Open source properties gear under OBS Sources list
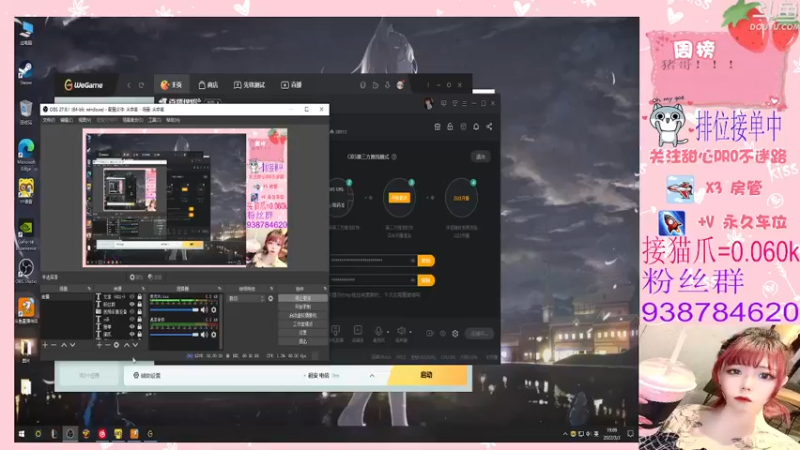The width and height of the screenshot is (800, 450). coord(116,345)
